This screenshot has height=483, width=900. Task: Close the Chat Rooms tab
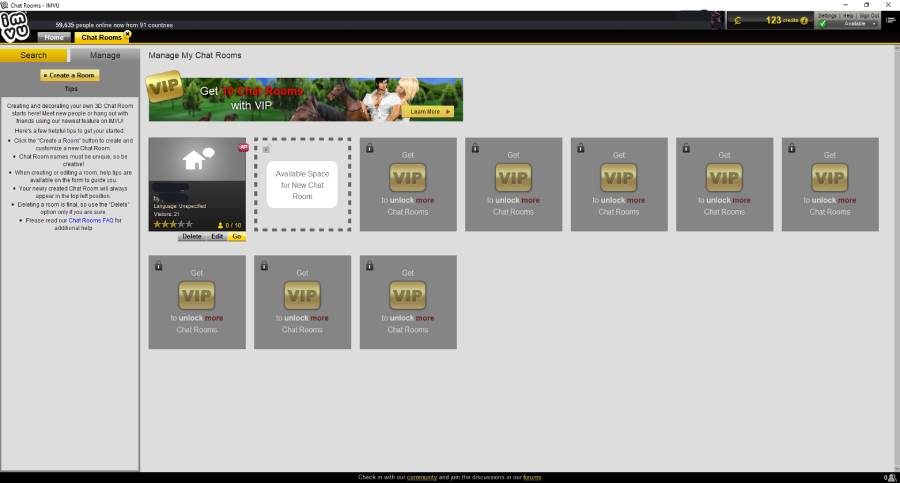coord(127,34)
